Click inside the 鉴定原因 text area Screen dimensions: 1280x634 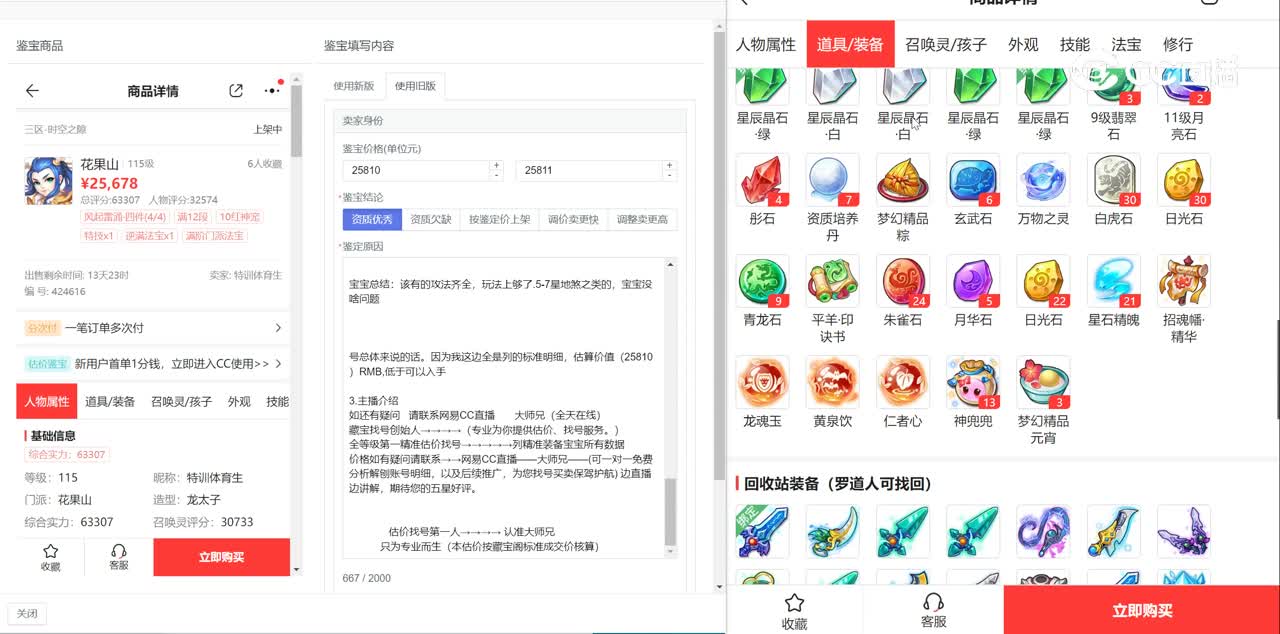(x=504, y=407)
